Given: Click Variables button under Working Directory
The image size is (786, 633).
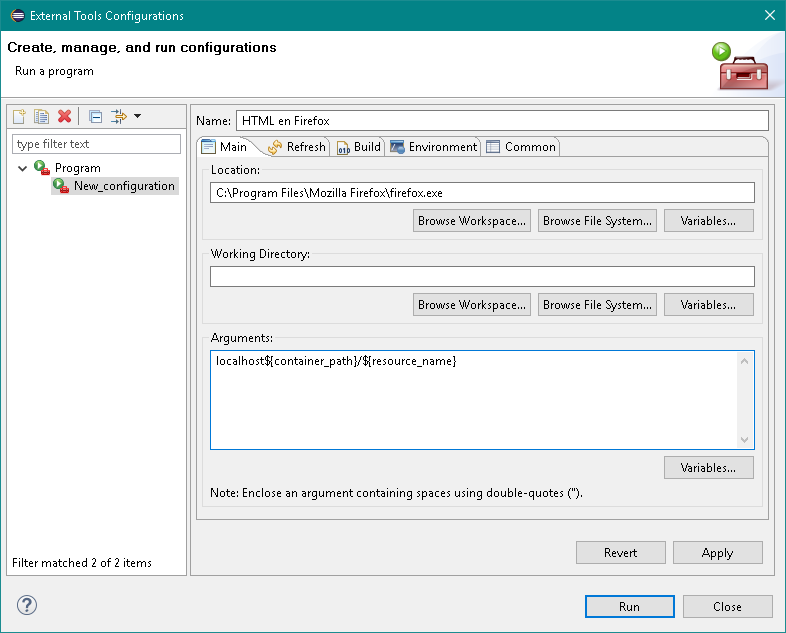Looking at the screenshot, I should click(708, 305).
